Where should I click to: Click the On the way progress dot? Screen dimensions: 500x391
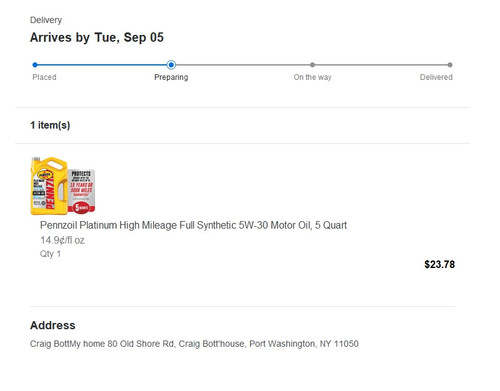tap(312, 65)
